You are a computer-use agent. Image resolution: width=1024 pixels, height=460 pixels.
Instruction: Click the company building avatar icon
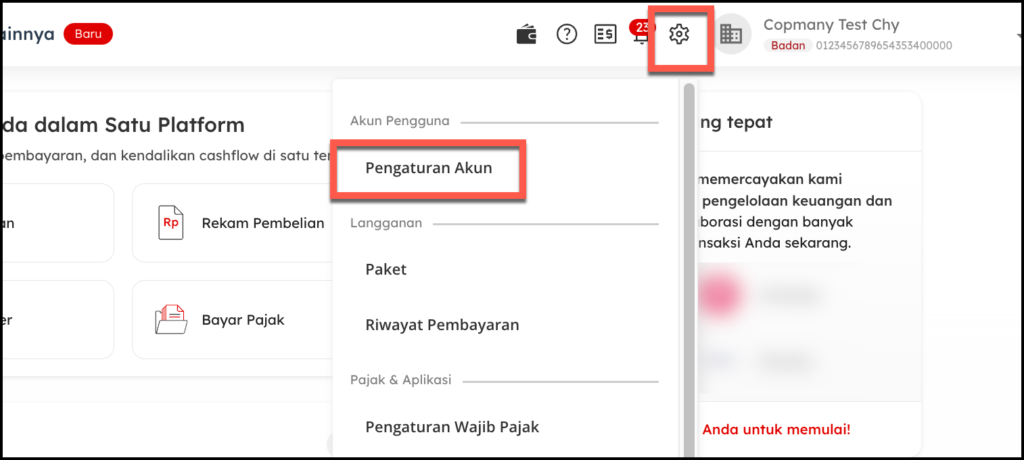[731, 35]
